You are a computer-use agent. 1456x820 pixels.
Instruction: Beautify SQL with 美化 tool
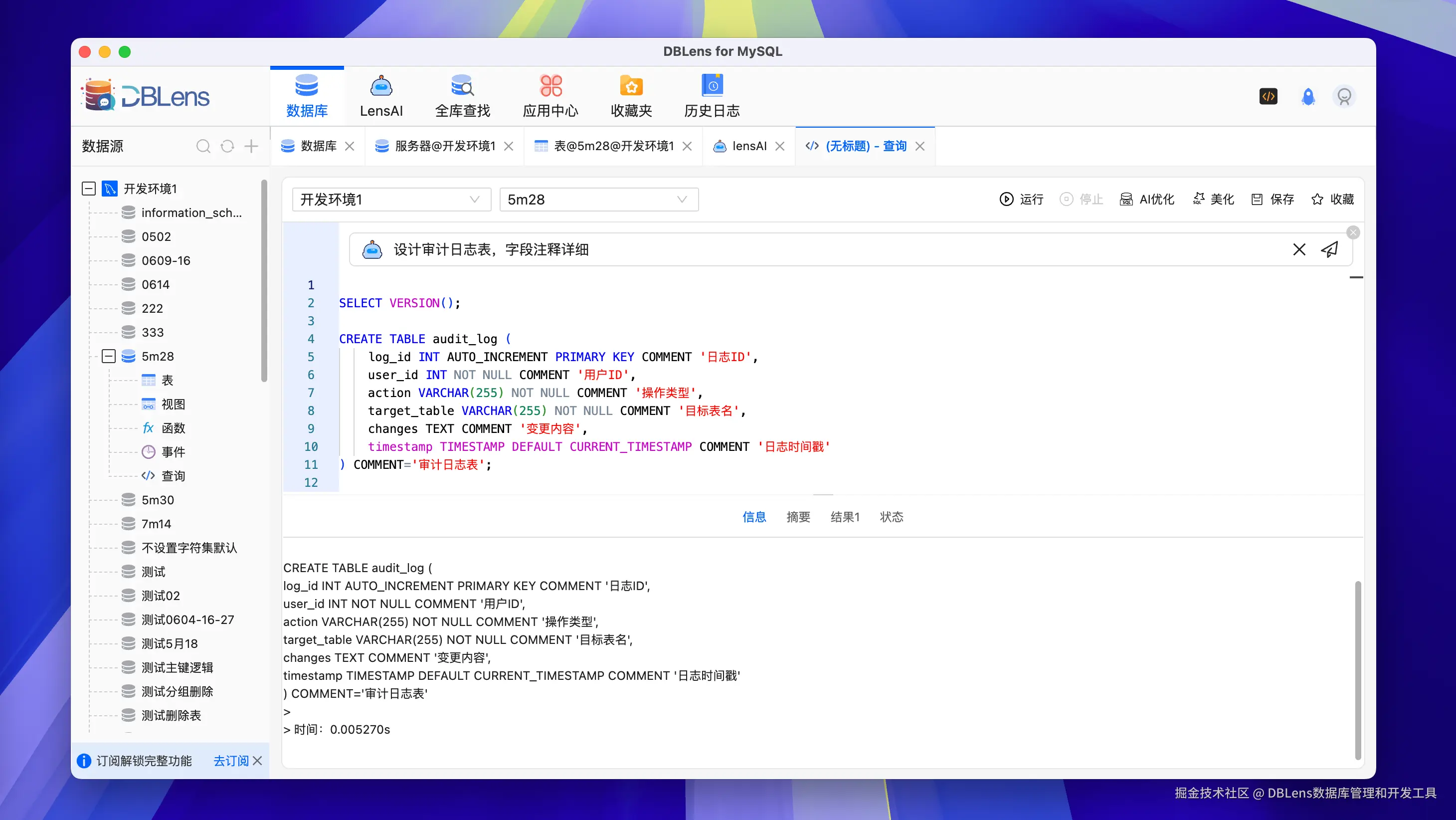pos(1213,199)
